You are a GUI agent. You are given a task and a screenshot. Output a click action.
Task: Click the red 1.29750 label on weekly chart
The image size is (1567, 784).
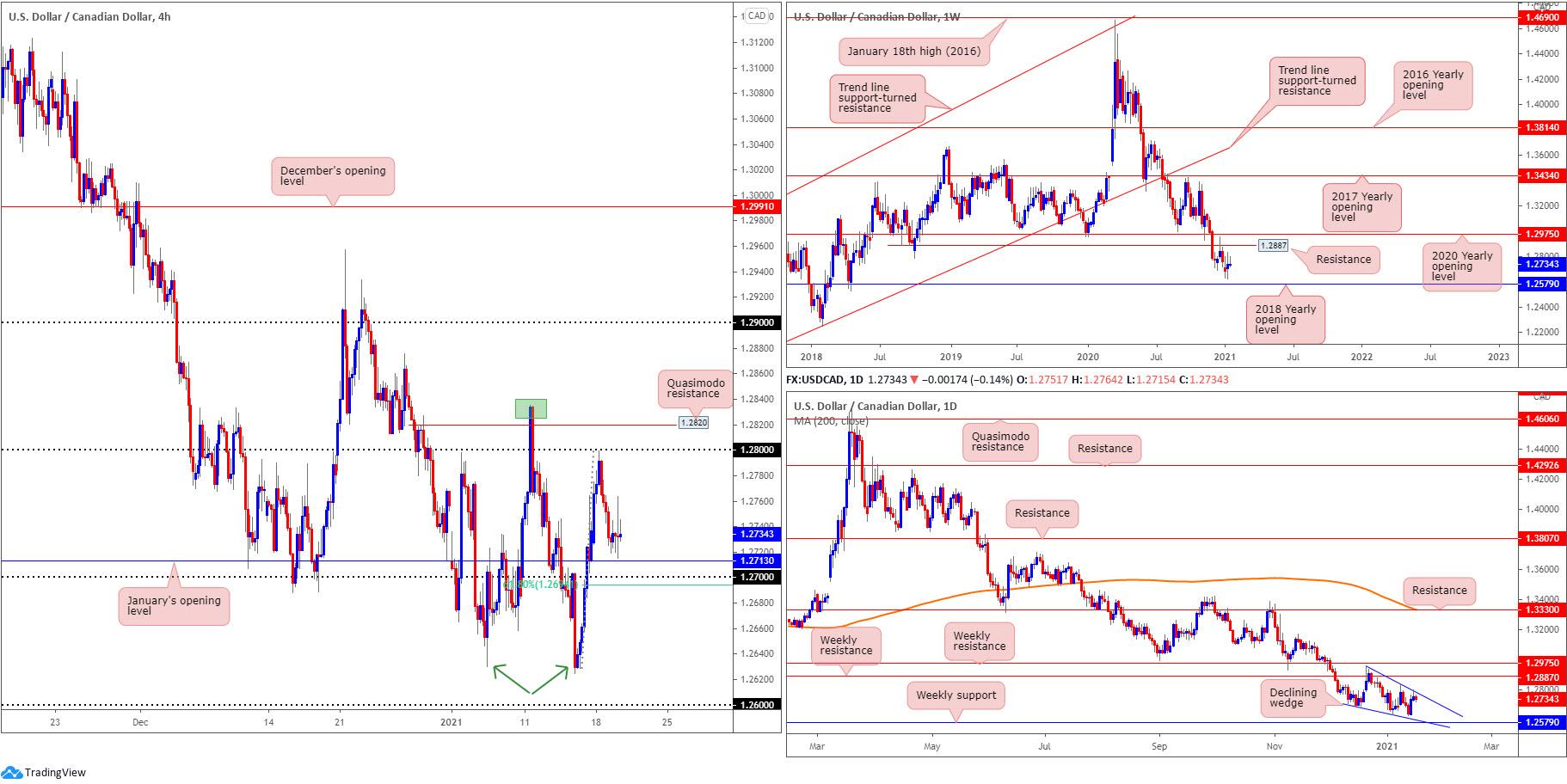1542,234
